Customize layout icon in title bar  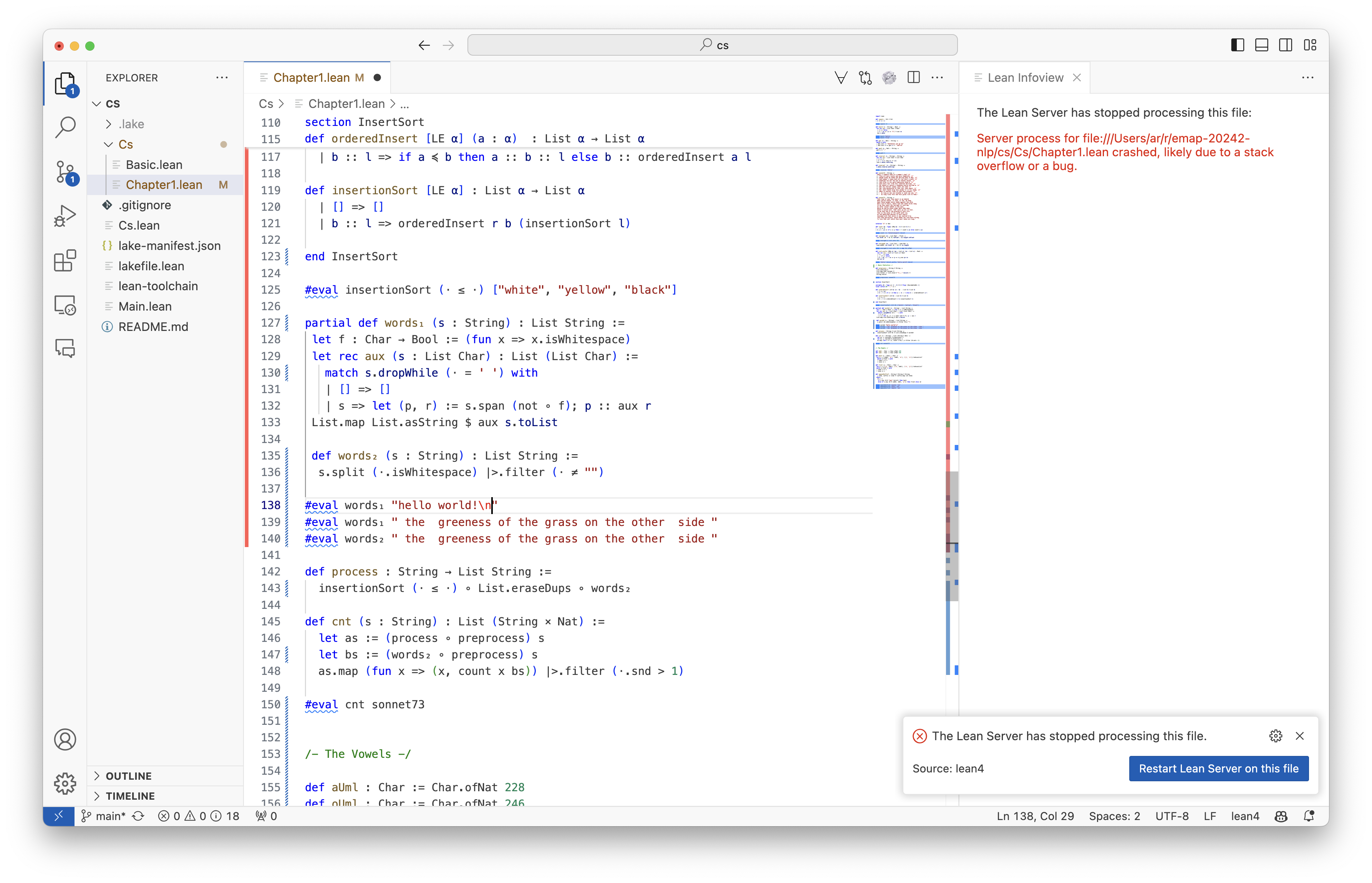pos(1310,45)
